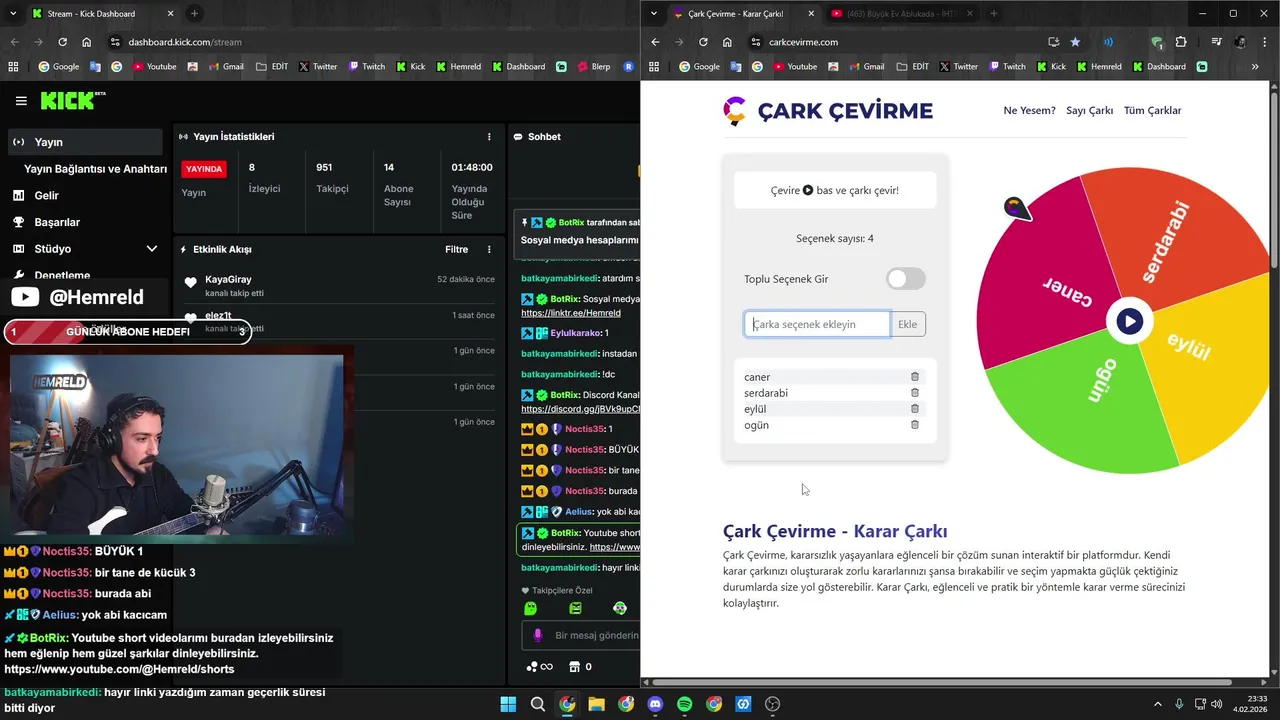Image resolution: width=1280 pixels, height=720 pixels.
Task: Open Etkinlik Akışı three-dot menu
Action: click(x=489, y=250)
